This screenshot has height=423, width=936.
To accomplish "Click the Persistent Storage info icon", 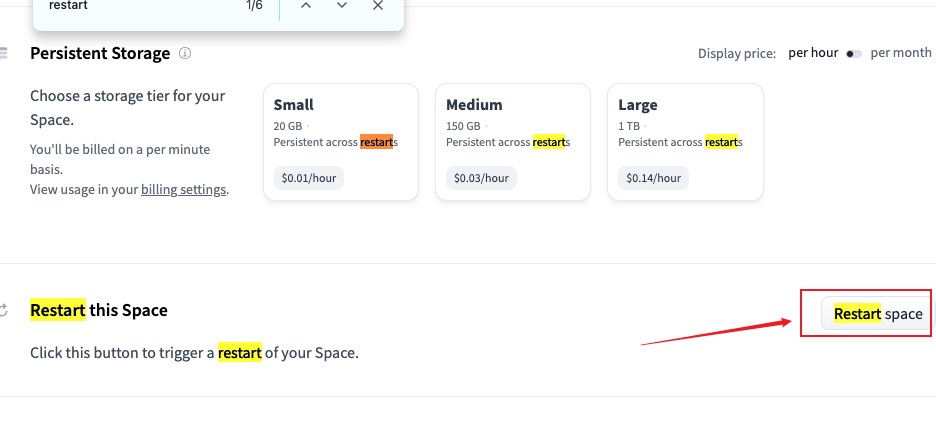I will [185, 54].
